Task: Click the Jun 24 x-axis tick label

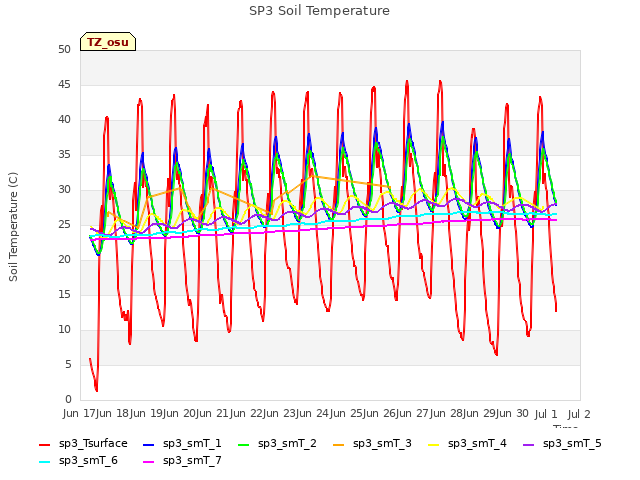Action: click(314, 413)
